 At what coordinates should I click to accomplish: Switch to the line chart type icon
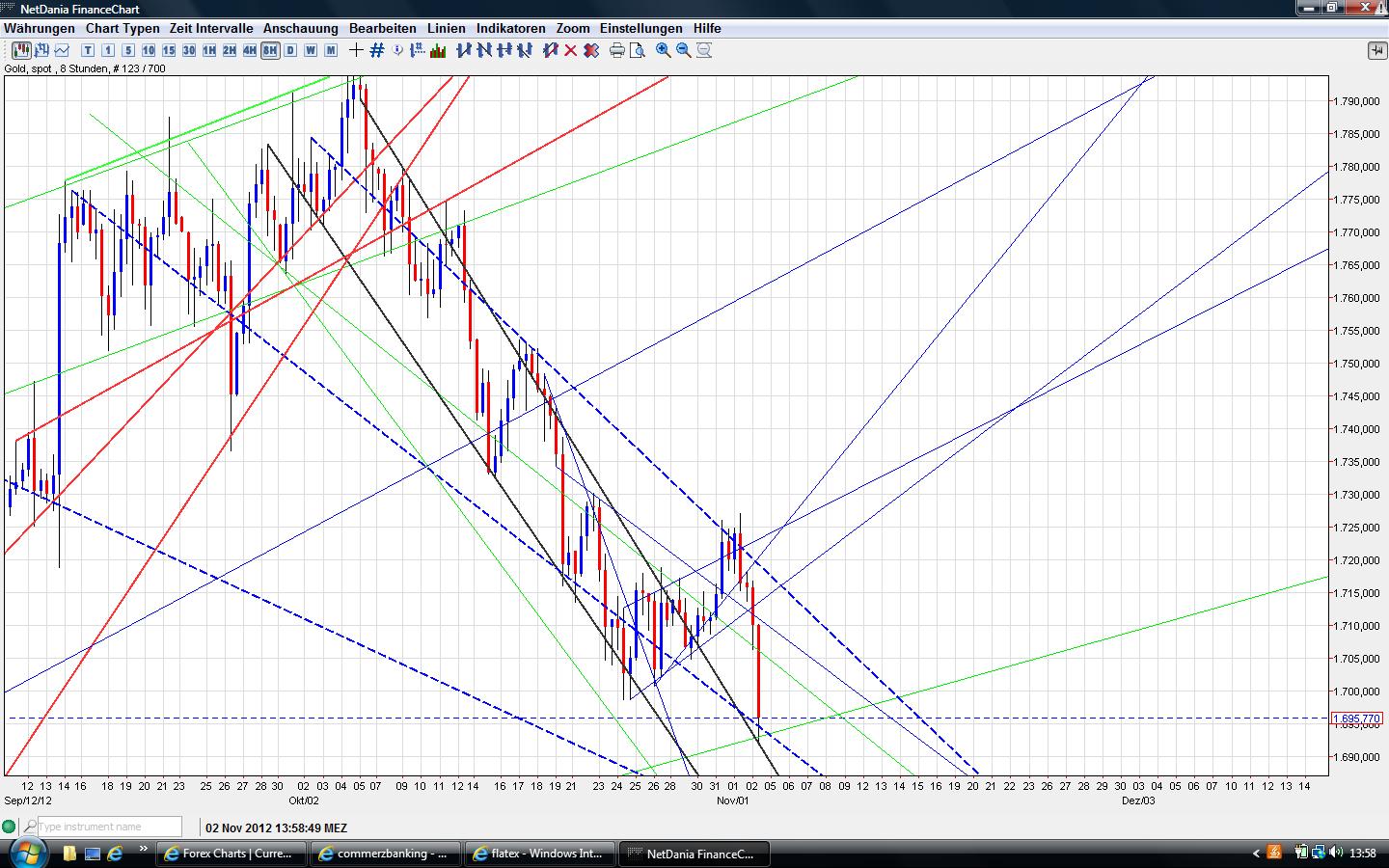[x=63, y=50]
